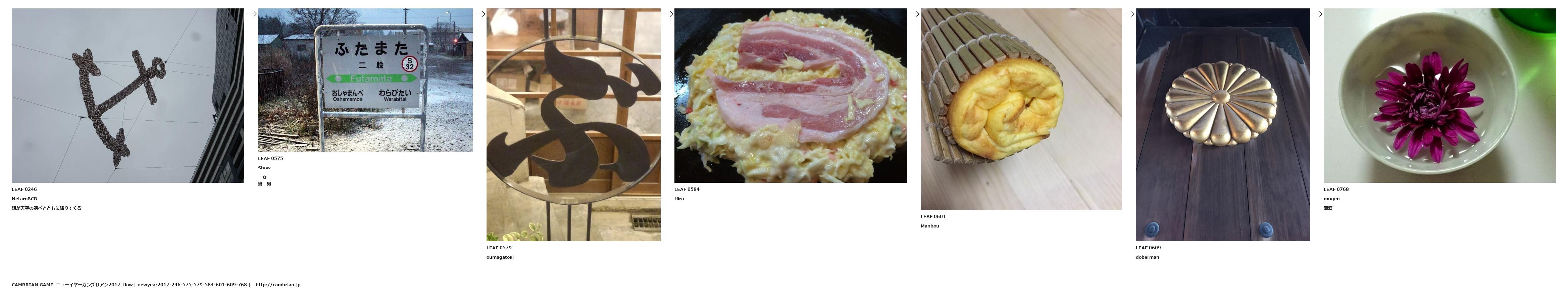Open the purple flower in bowl photo
This screenshot has height=293, width=1568.
[x=1439, y=95]
